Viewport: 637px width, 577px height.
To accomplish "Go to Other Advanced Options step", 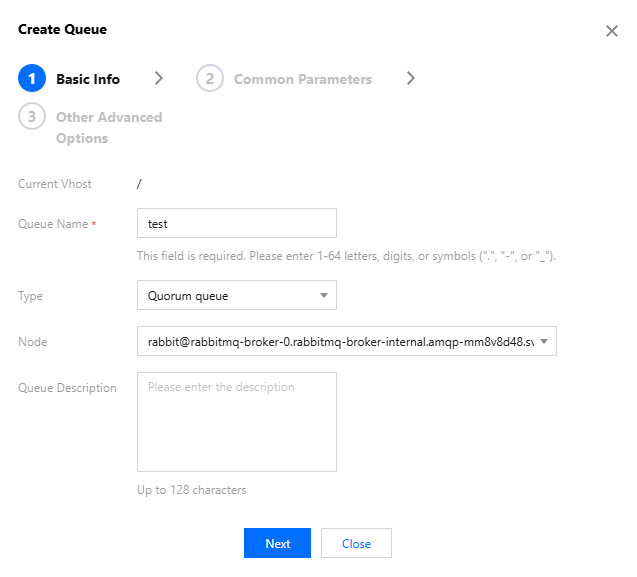I will point(108,127).
